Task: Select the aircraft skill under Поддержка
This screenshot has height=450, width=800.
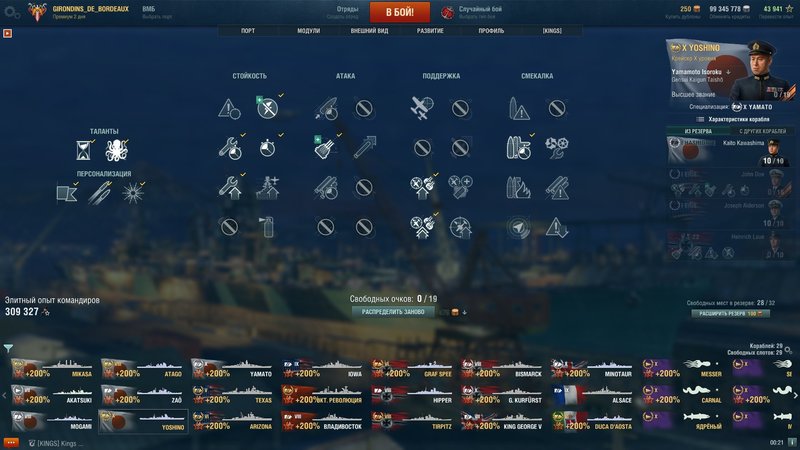Action: pyautogui.click(x=422, y=108)
